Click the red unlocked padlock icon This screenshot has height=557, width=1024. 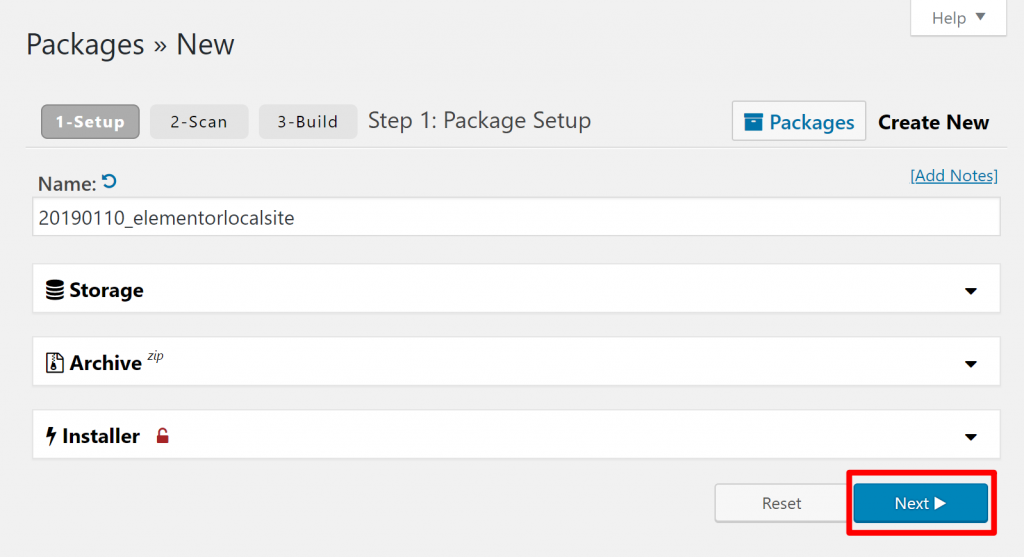pyautogui.click(x=162, y=436)
